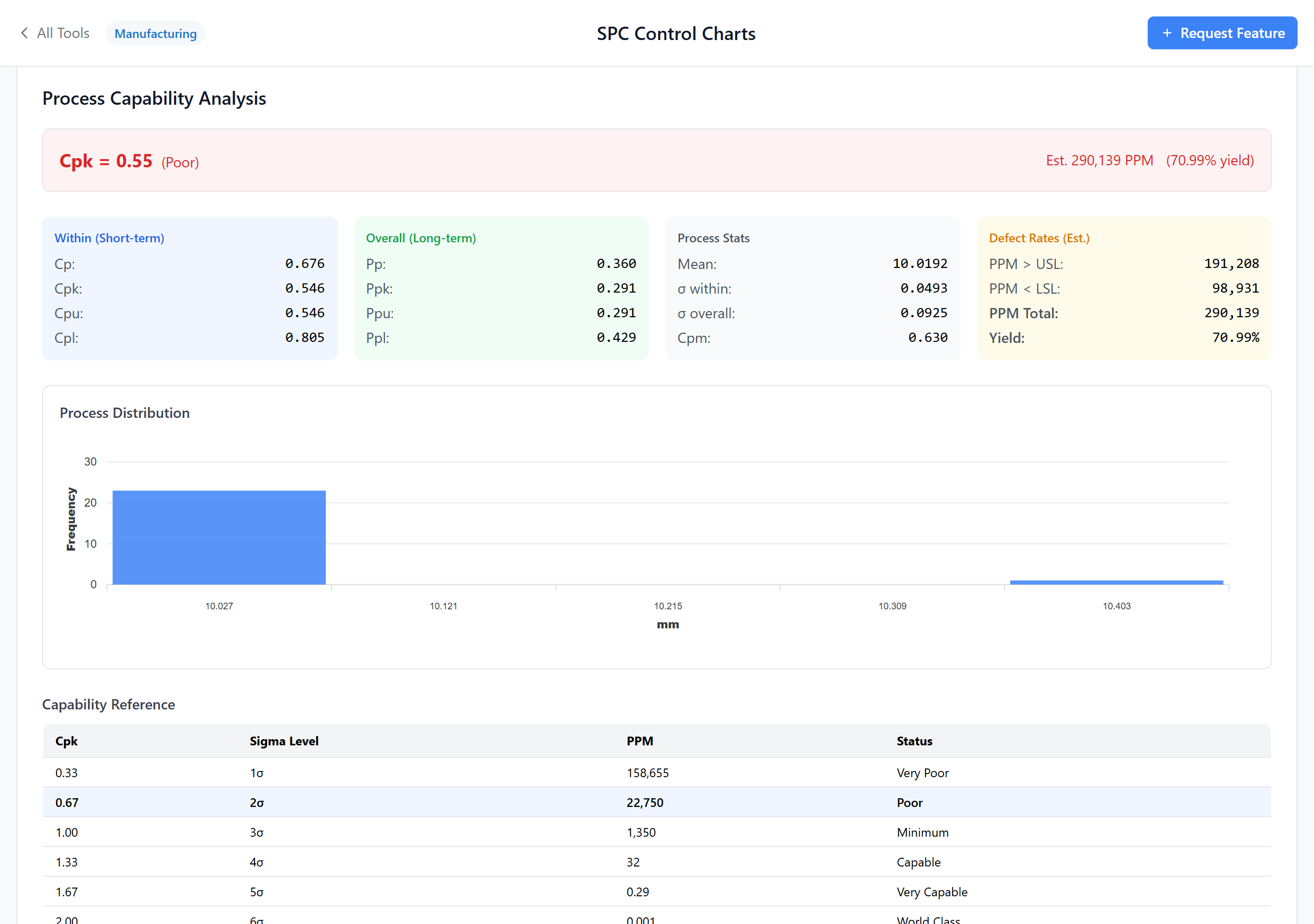Click the Defect Rates (Est.) card heading
Screen dimensions: 1314x924
click(x=1039, y=238)
